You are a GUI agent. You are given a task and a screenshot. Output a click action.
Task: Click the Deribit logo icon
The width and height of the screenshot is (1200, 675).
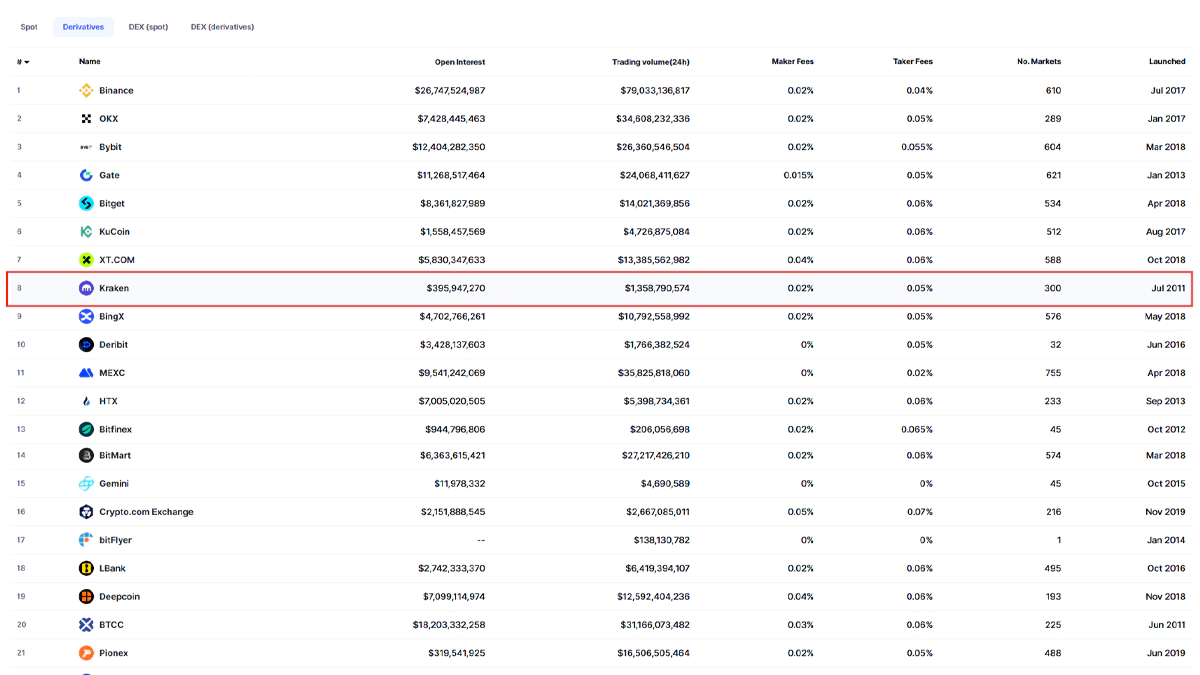(x=86, y=345)
